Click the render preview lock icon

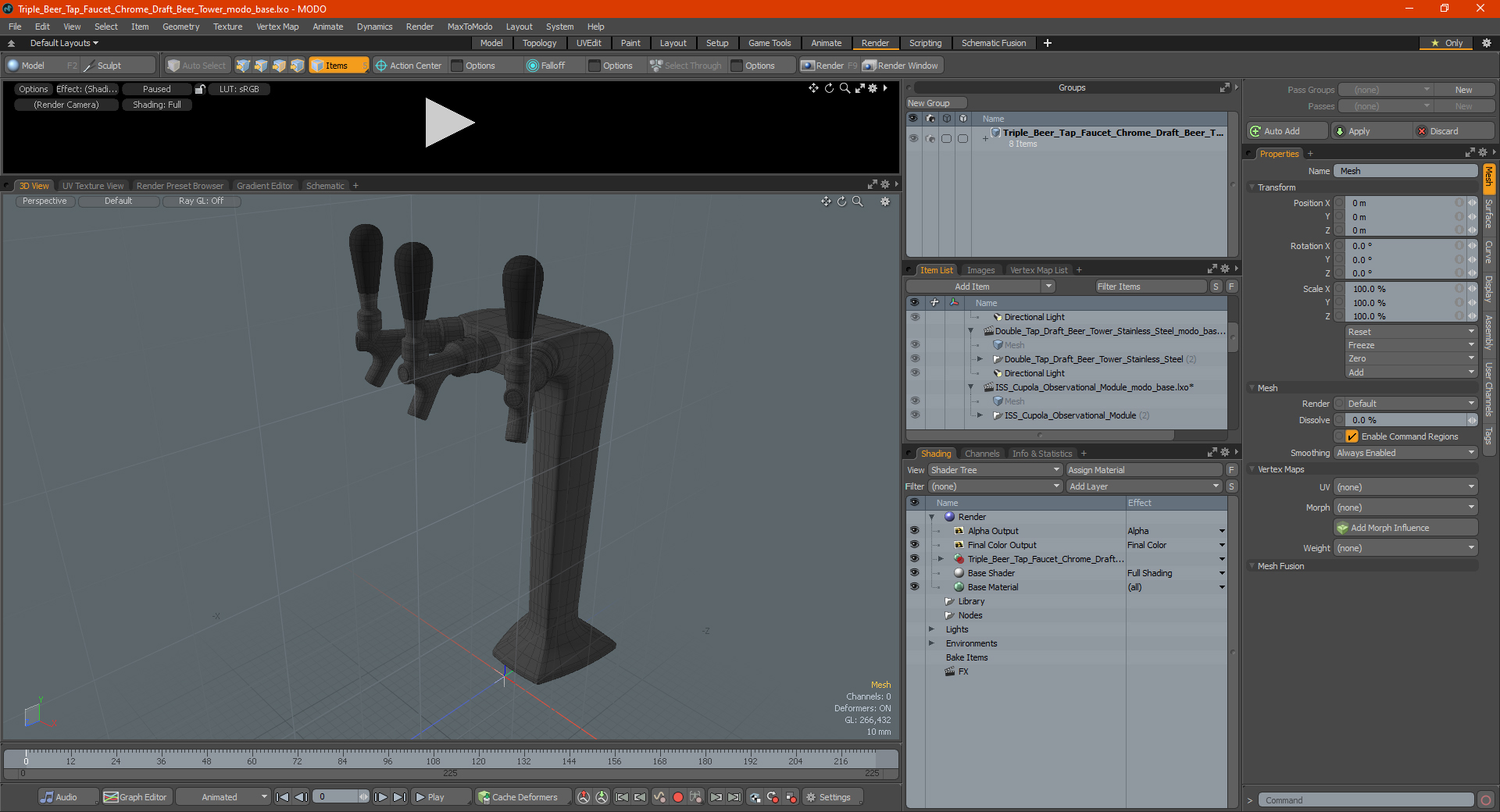tap(200, 89)
